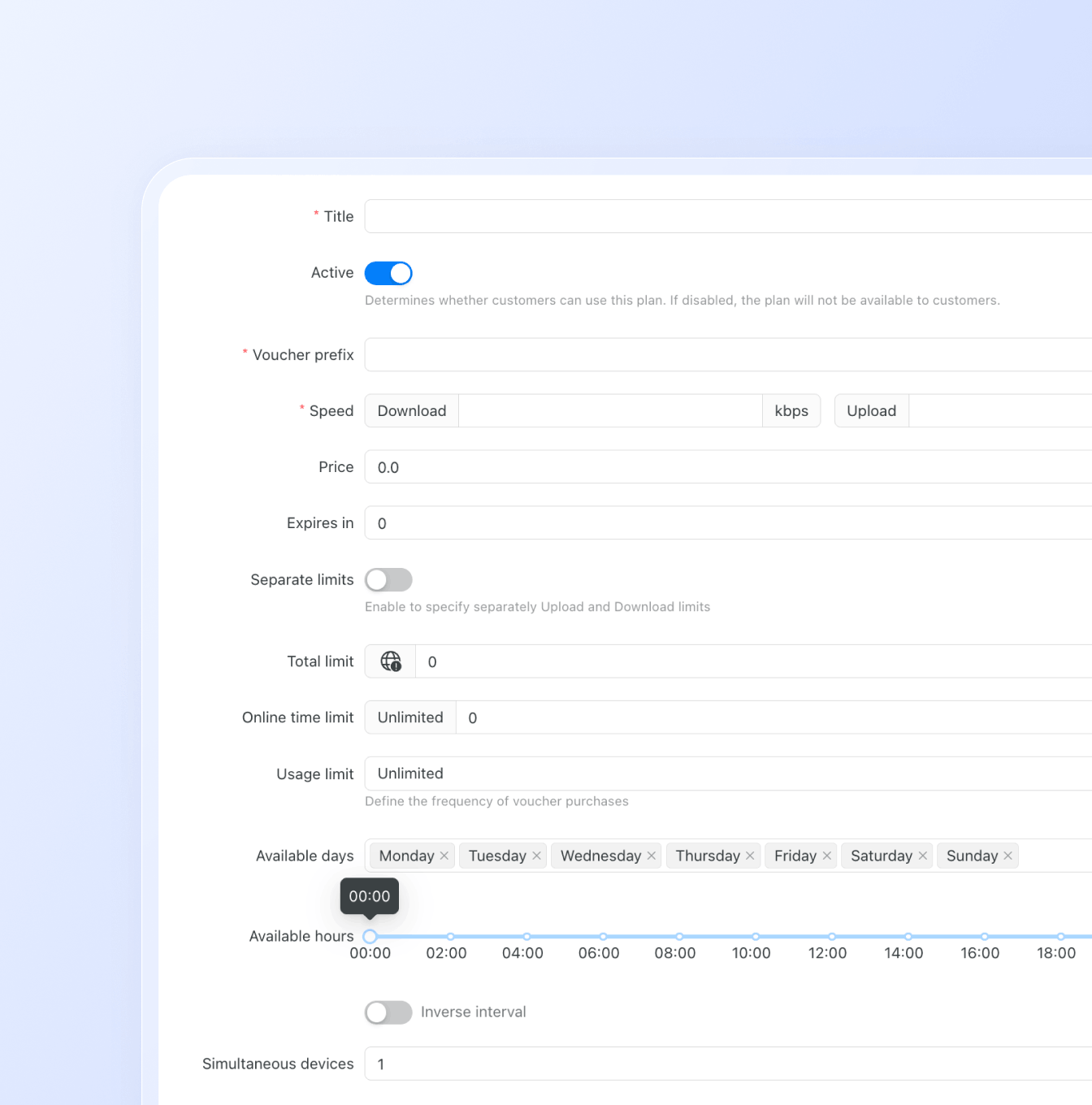The image size is (1092, 1105).
Task: Click the Title input field
Action: tap(650, 216)
